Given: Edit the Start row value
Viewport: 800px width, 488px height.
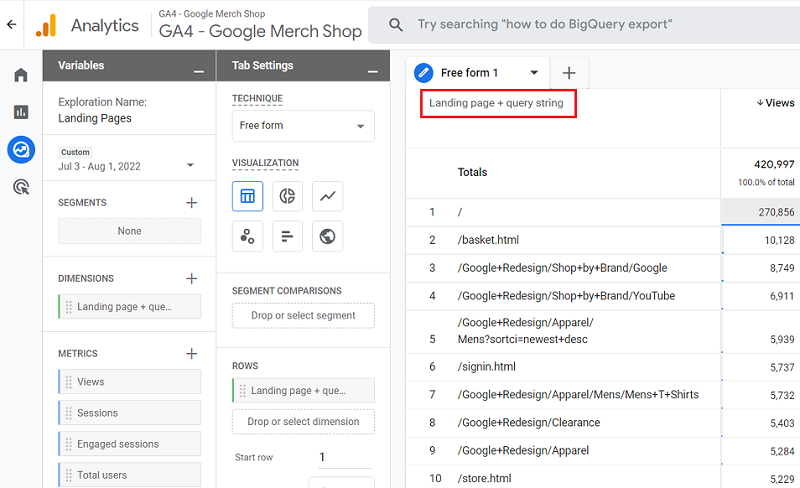Looking at the screenshot, I should point(344,457).
